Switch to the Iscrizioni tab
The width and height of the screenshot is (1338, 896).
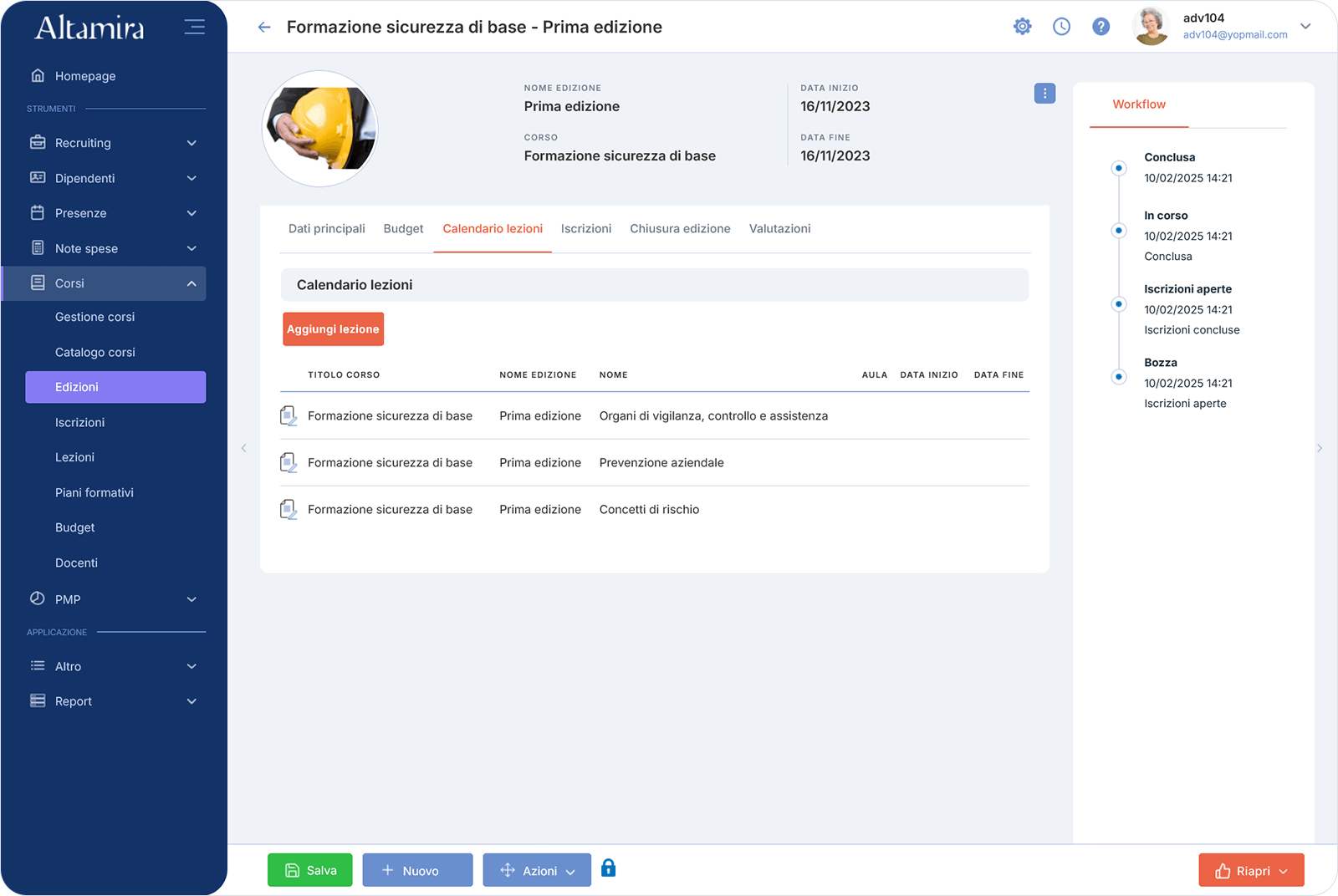(x=585, y=229)
